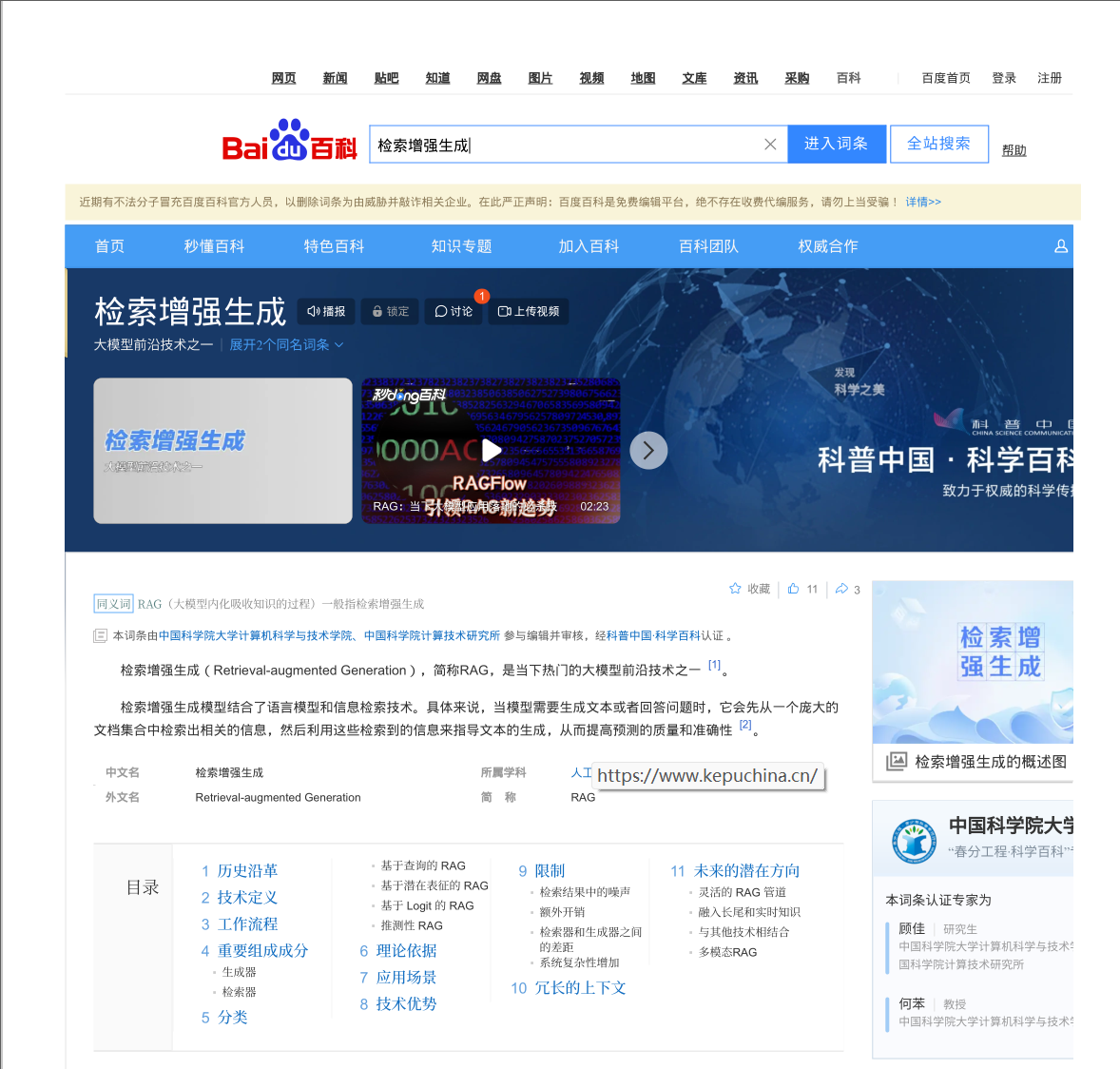Open 检索增强生成的概述图 image card
This screenshot has width=1120, height=1069.
coord(973,680)
